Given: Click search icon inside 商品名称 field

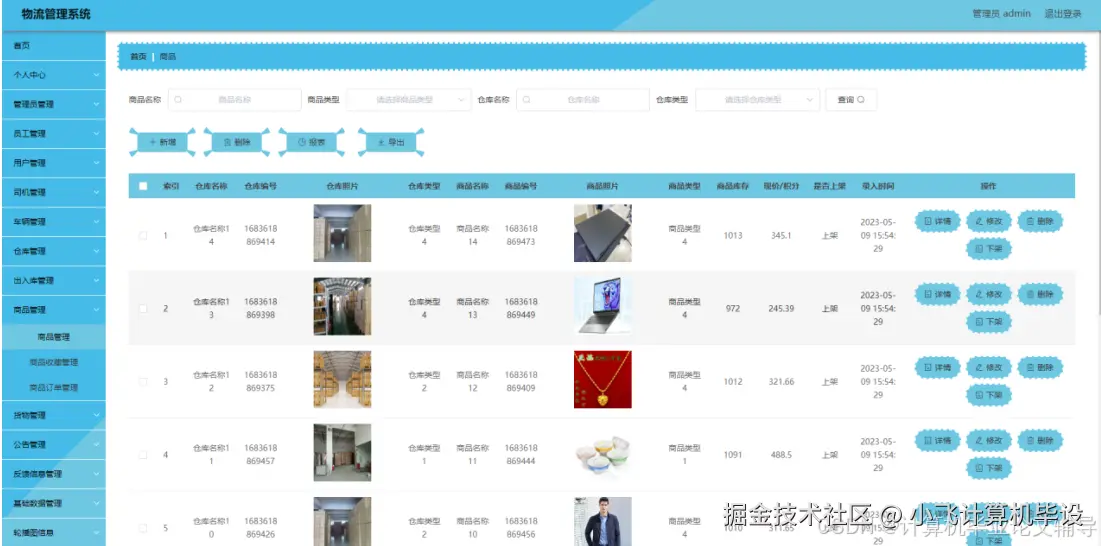Looking at the screenshot, I should click(178, 100).
